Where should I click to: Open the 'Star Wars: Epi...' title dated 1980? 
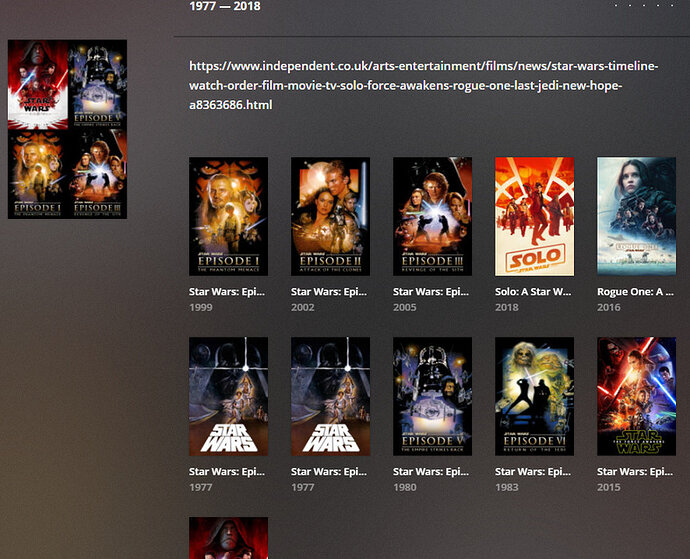tap(431, 472)
